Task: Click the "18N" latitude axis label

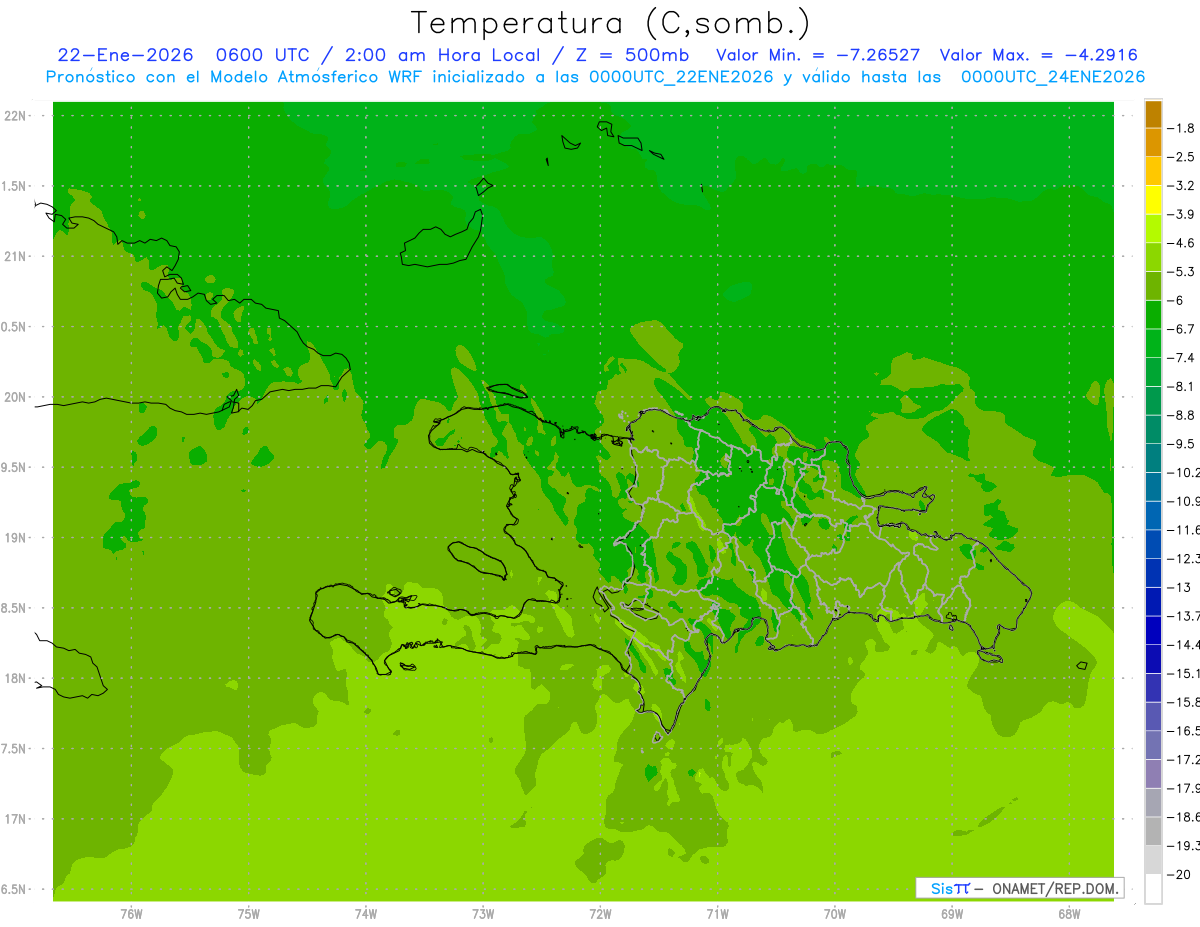Action: coord(16,678)
